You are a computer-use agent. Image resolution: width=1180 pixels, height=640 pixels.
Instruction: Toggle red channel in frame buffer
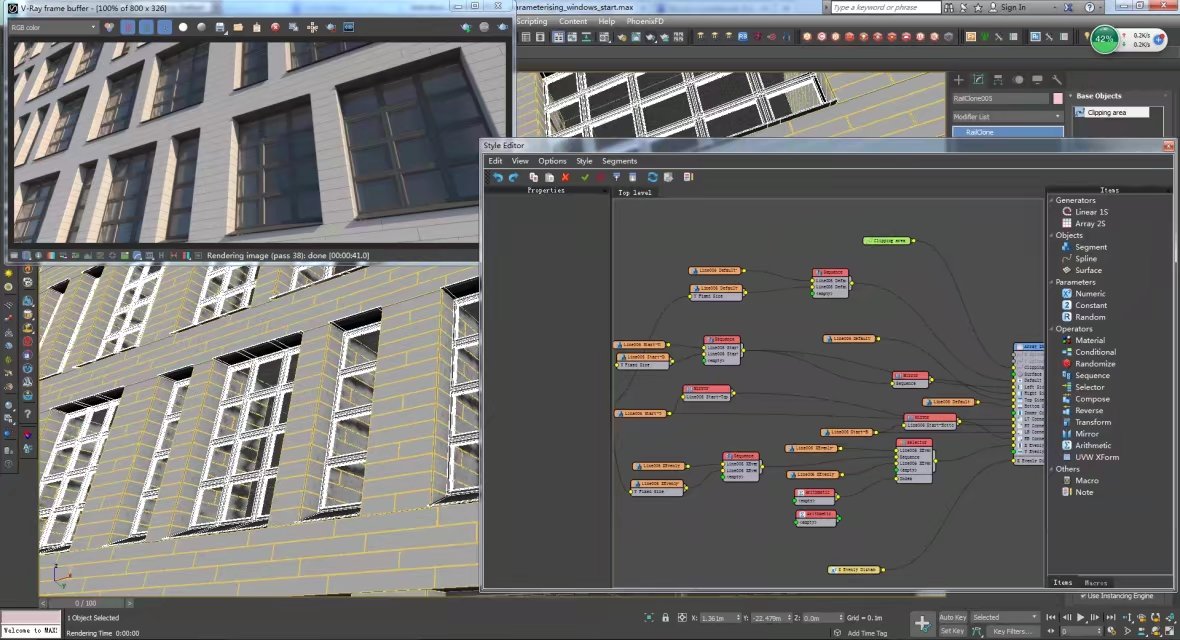point(128,27)
